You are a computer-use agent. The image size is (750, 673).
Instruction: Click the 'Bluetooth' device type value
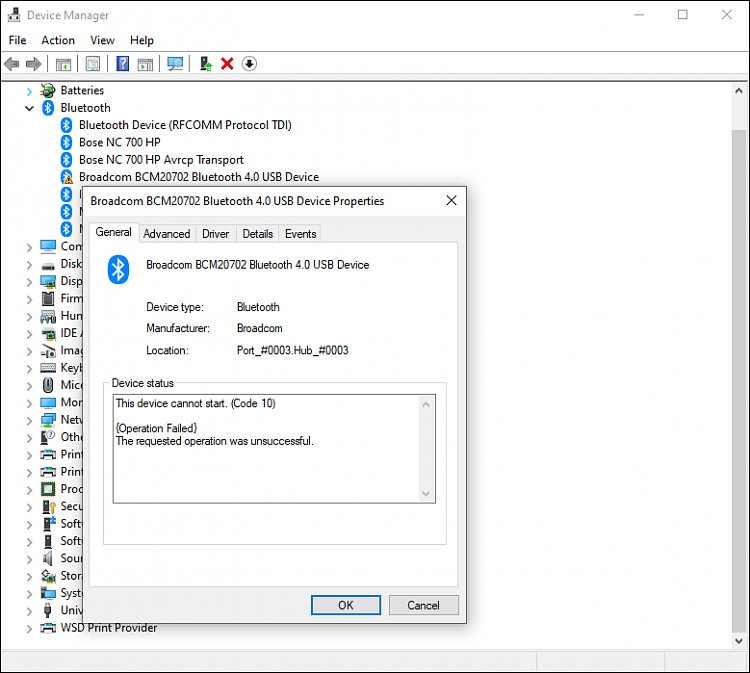point(258,307)
